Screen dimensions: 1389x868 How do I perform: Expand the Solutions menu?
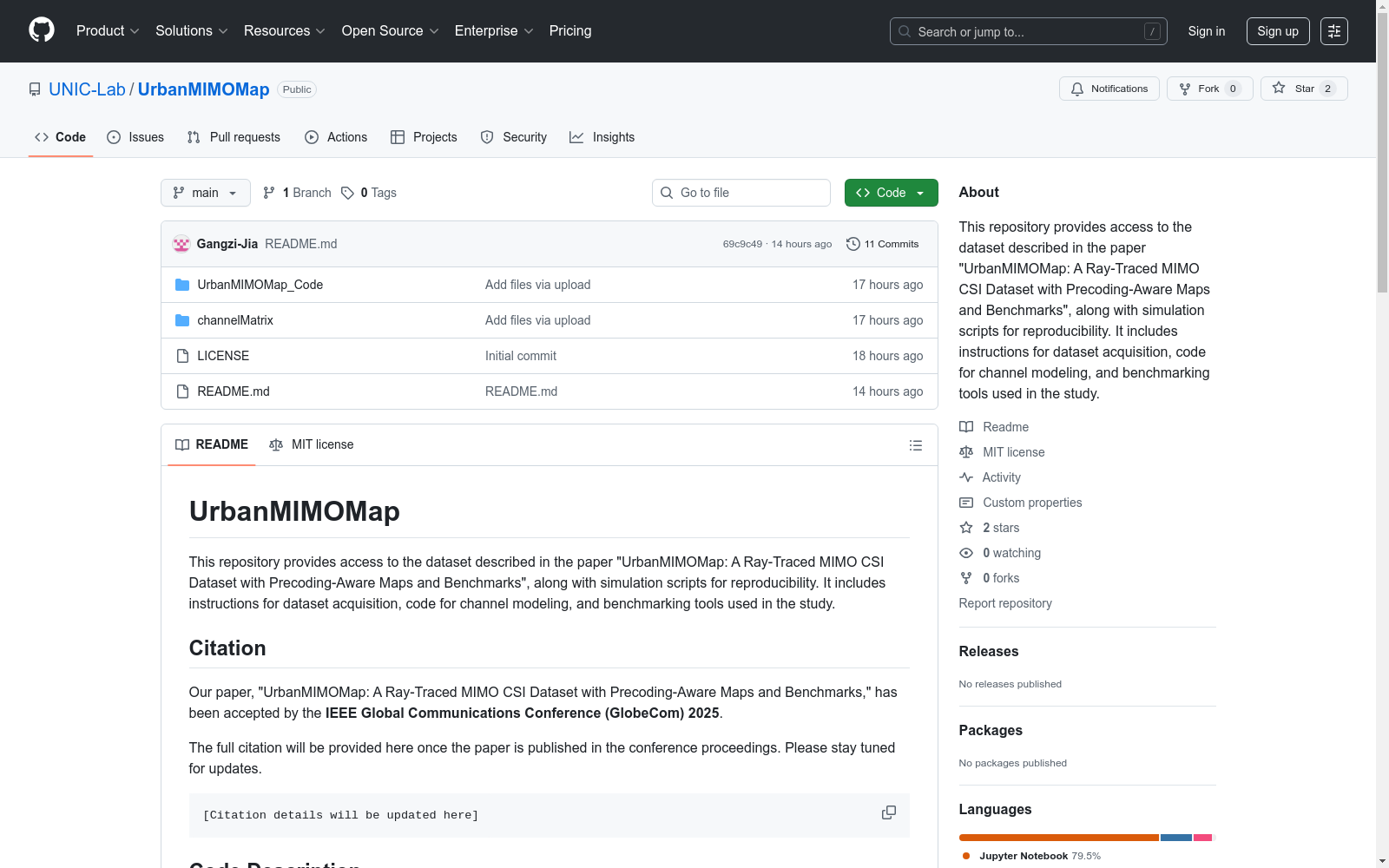[x=192, y=31]
